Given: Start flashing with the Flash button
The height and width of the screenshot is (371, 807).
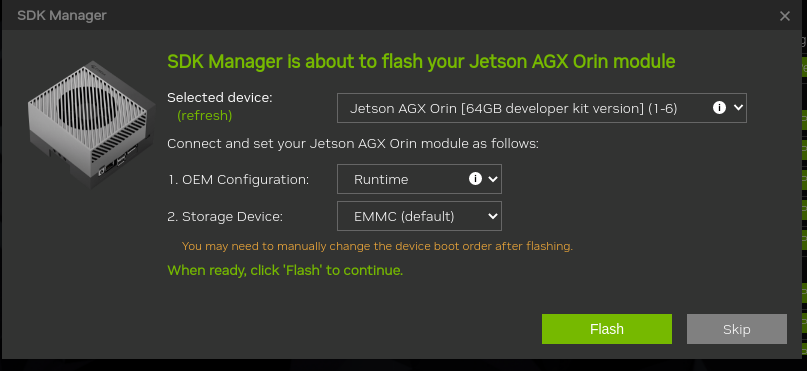Looking at the screenshot, I should pyautogui.click(x=607, y=329).
